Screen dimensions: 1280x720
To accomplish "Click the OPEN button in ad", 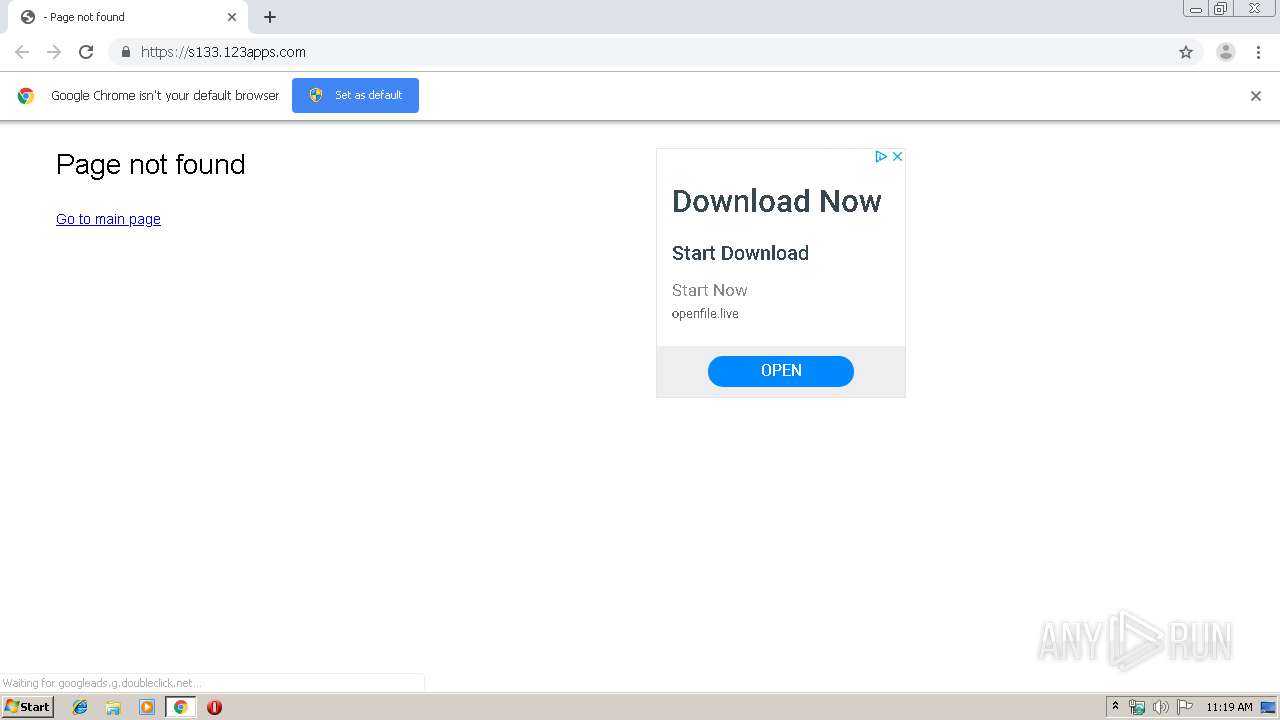I will [x=781, y=371].
